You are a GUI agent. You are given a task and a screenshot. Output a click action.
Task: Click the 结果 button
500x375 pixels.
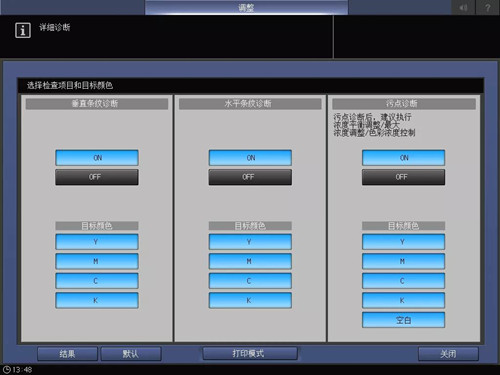[x=67, y=354]
